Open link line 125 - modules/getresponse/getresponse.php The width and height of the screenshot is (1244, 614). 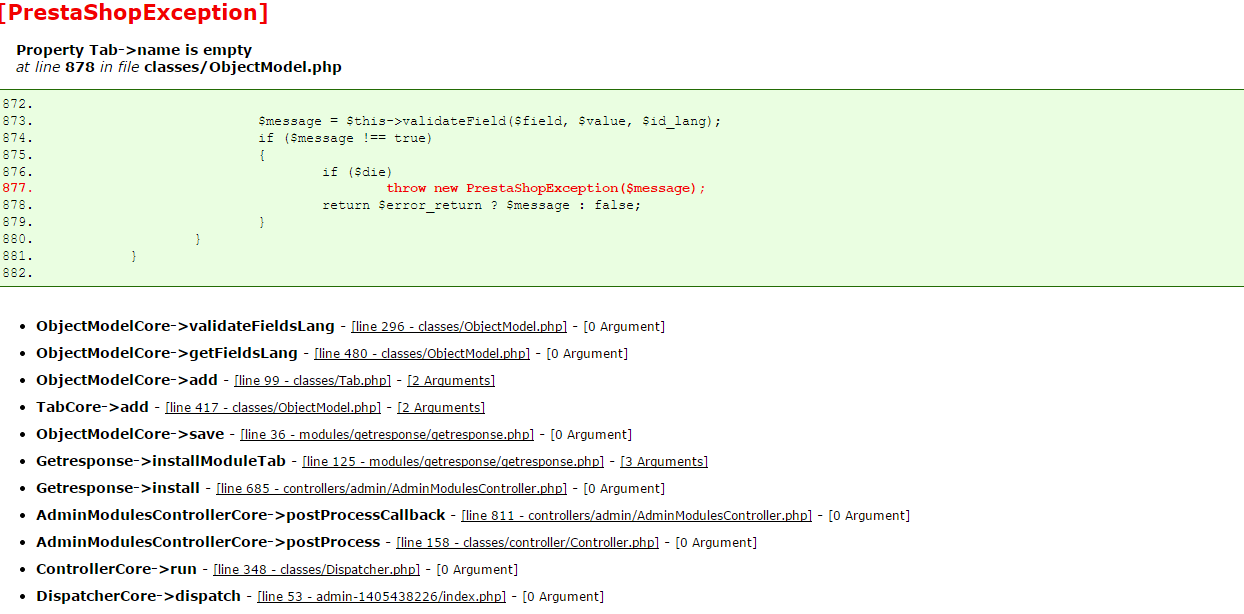pyautogui.click(x=453, y=462)
